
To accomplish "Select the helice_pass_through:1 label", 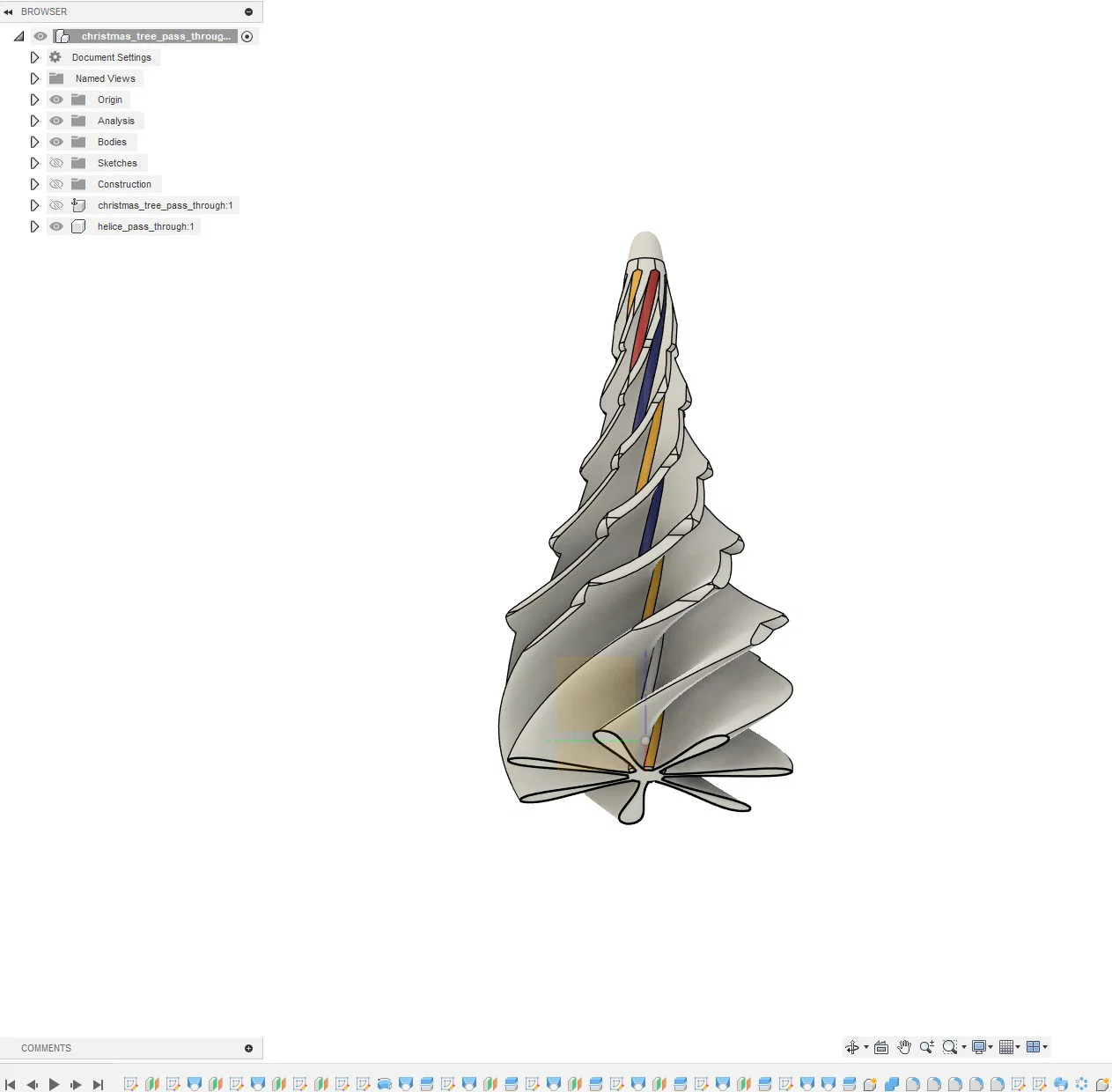I will tap(146, 226).
